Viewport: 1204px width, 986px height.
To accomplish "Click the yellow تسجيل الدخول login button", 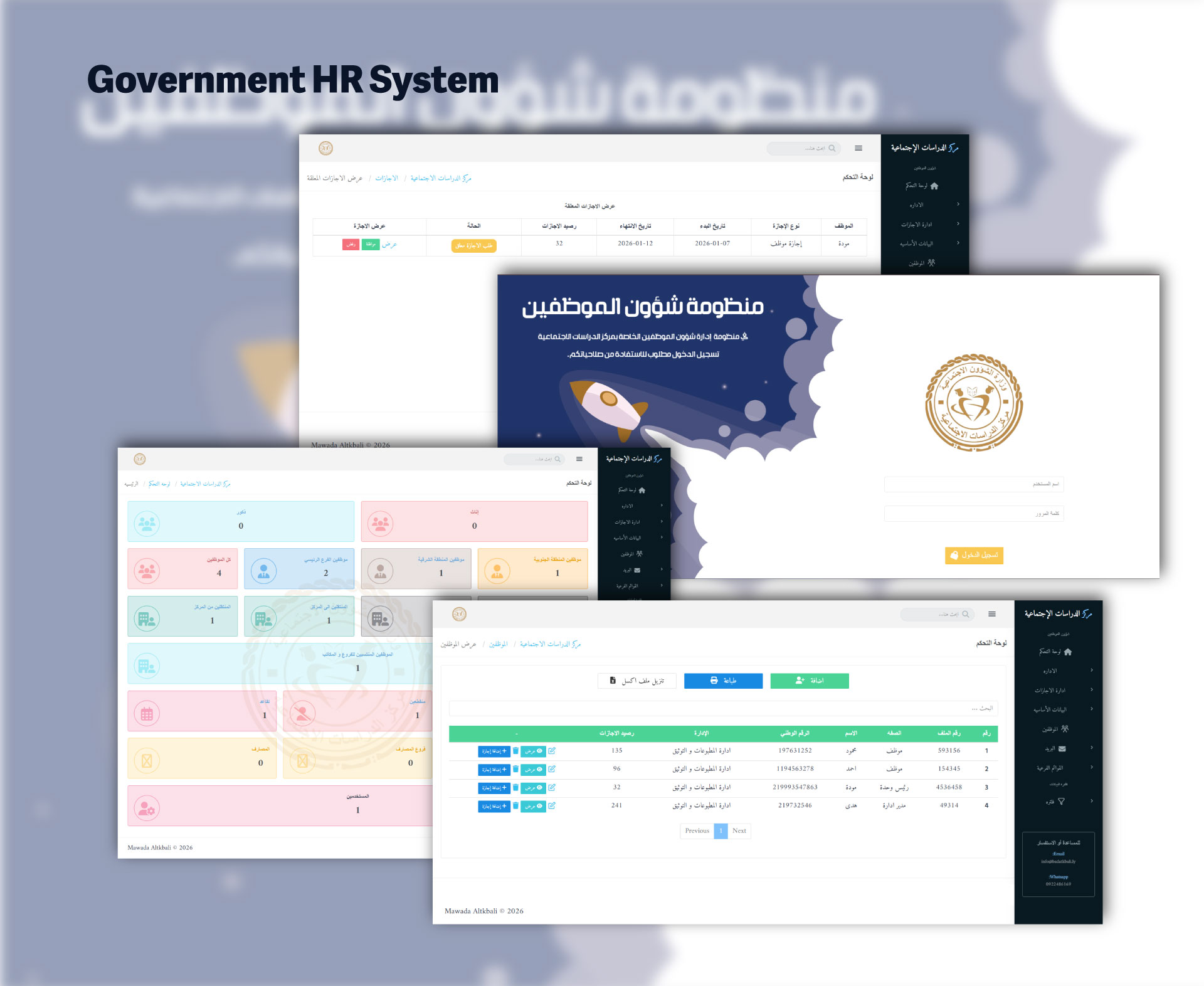I will [x=974, y=555].
